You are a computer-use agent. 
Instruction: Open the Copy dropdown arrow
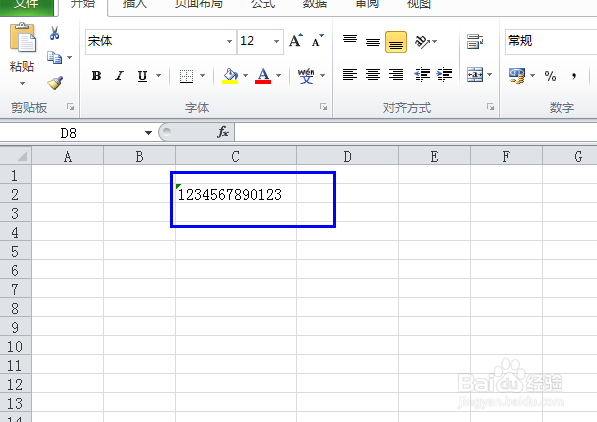click(69, 58)
